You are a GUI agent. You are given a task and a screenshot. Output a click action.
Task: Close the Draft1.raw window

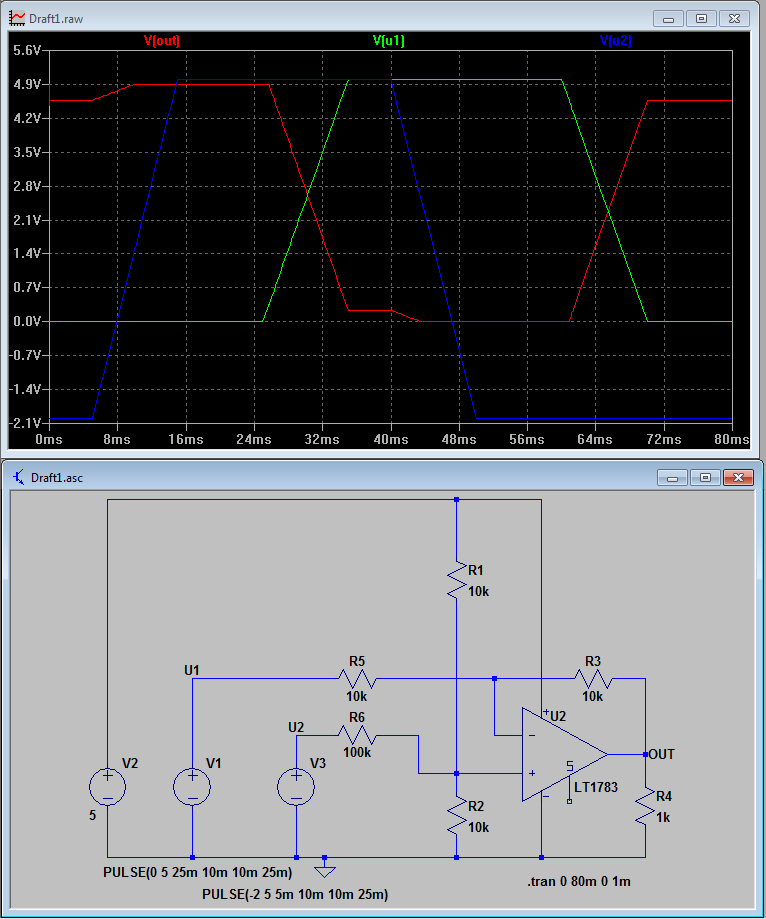tap(734, 19)
